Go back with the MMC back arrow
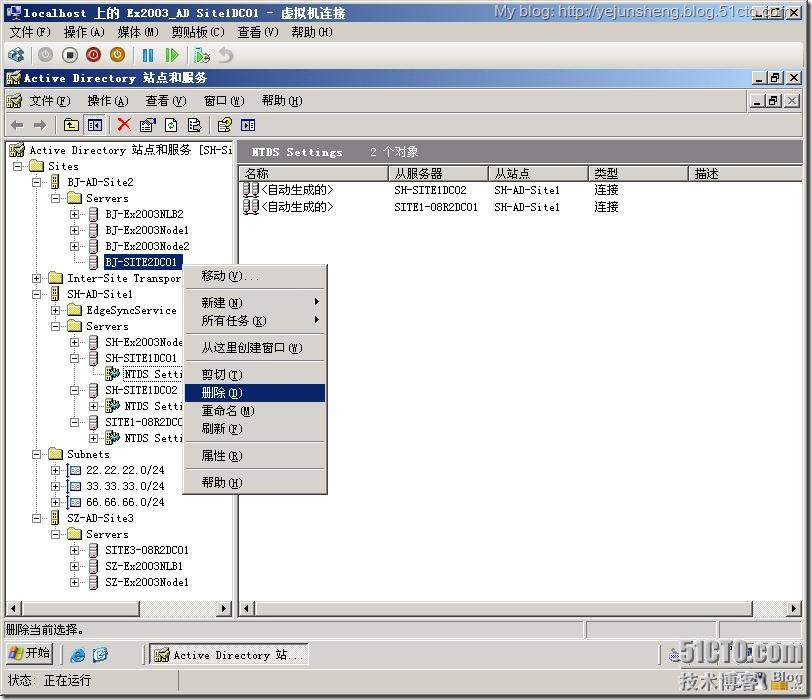Image resolution: width=812 pixels, height=700 pixels. pyautogui.click(x=17, y=125)
